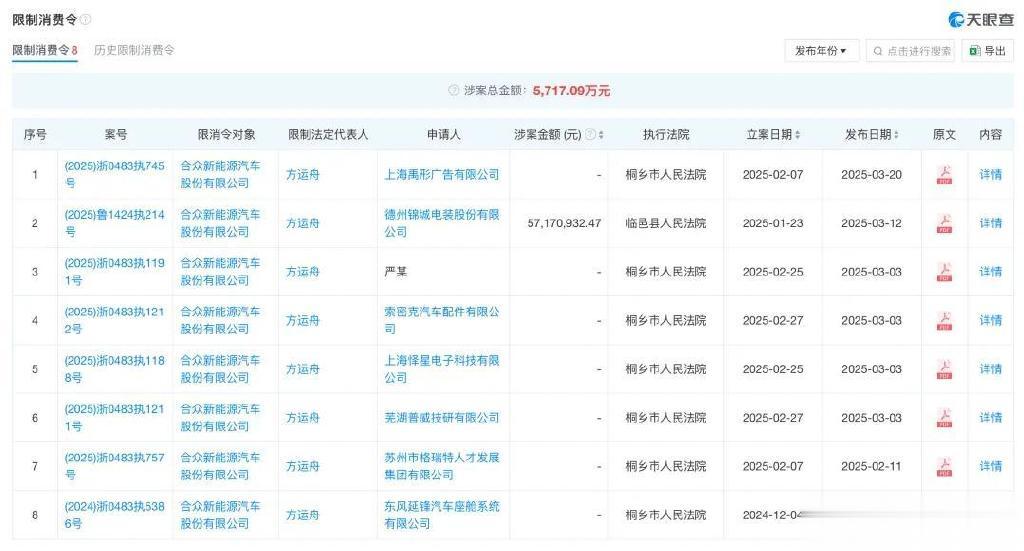Open PDF icon for 上海怿星电子科技 row

pyautogui.click(x=944, y=369)
